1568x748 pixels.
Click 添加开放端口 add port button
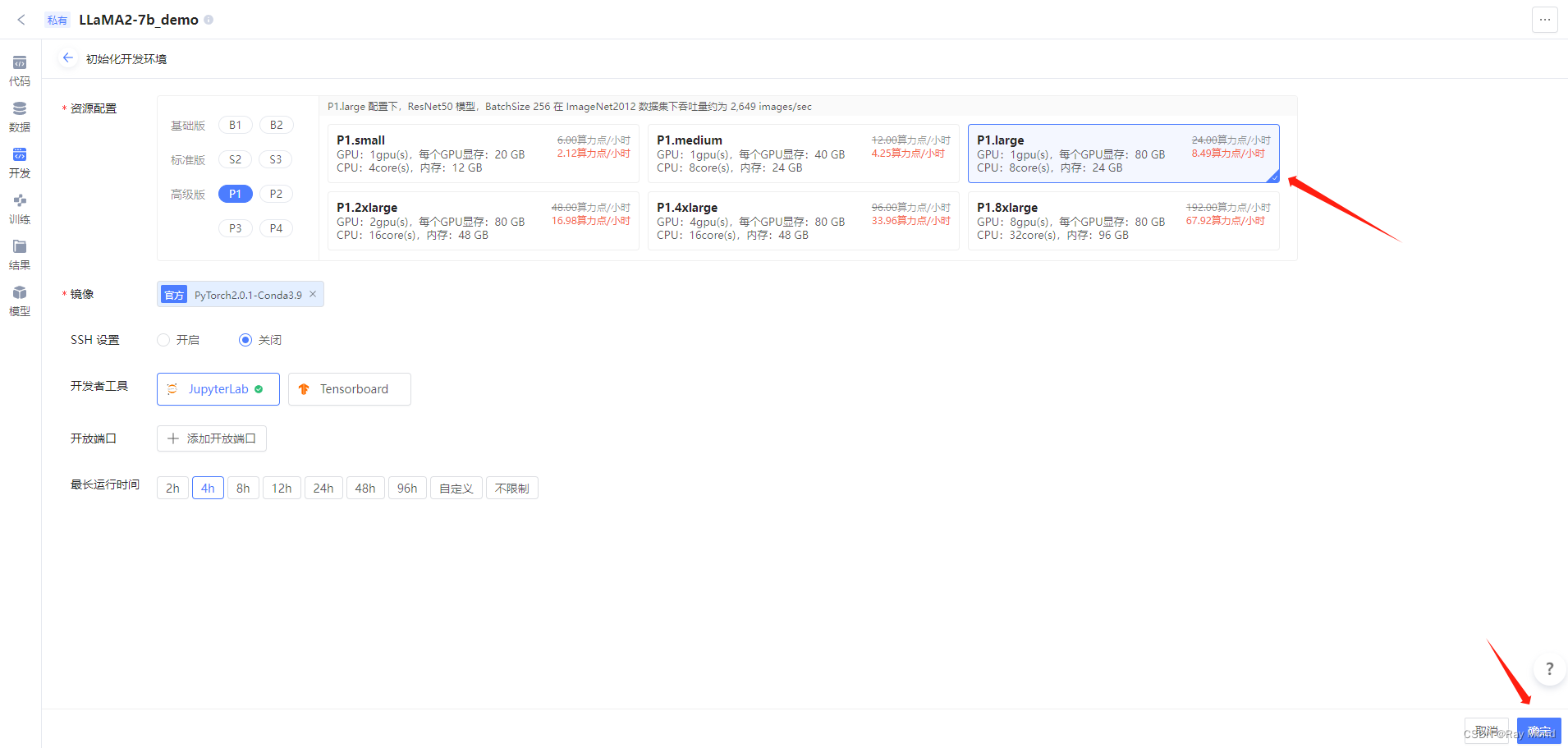[x=212, y=438]
